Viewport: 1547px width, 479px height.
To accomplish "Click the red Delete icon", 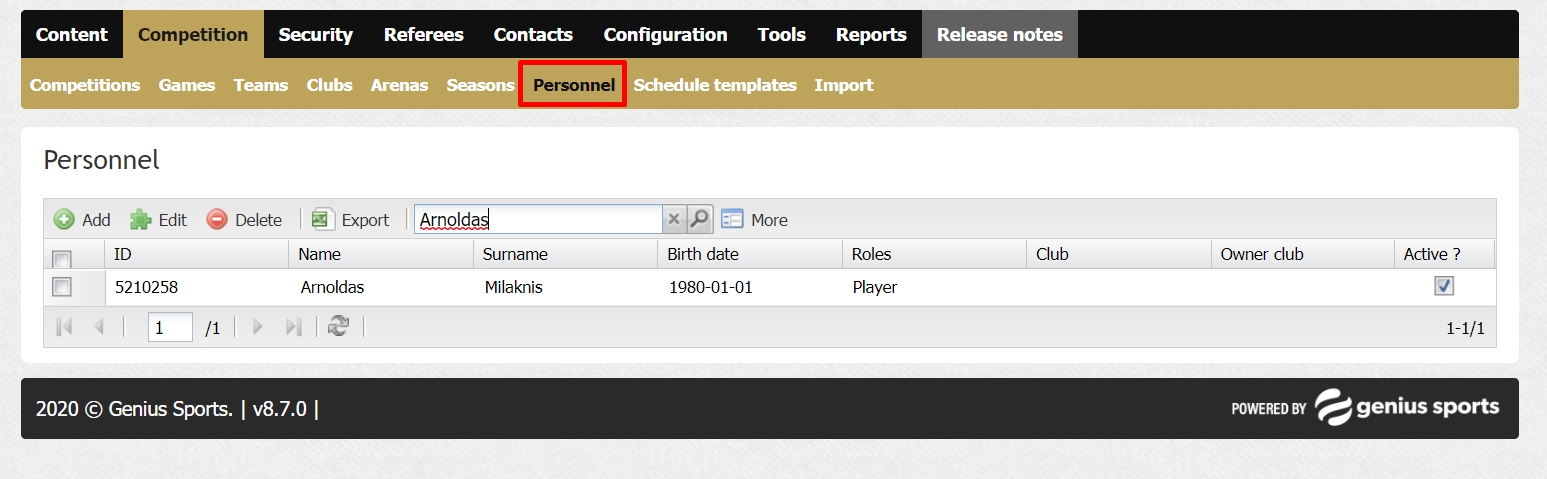I will 217,219.
